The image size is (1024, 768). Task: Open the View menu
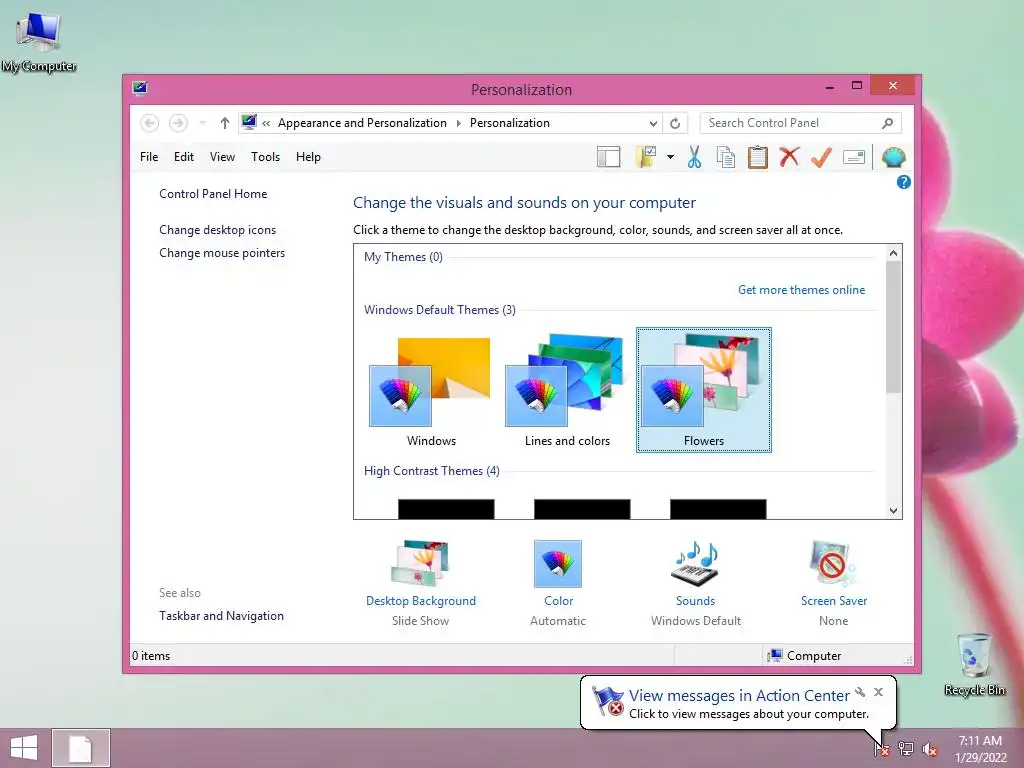(x=222, y=157)
